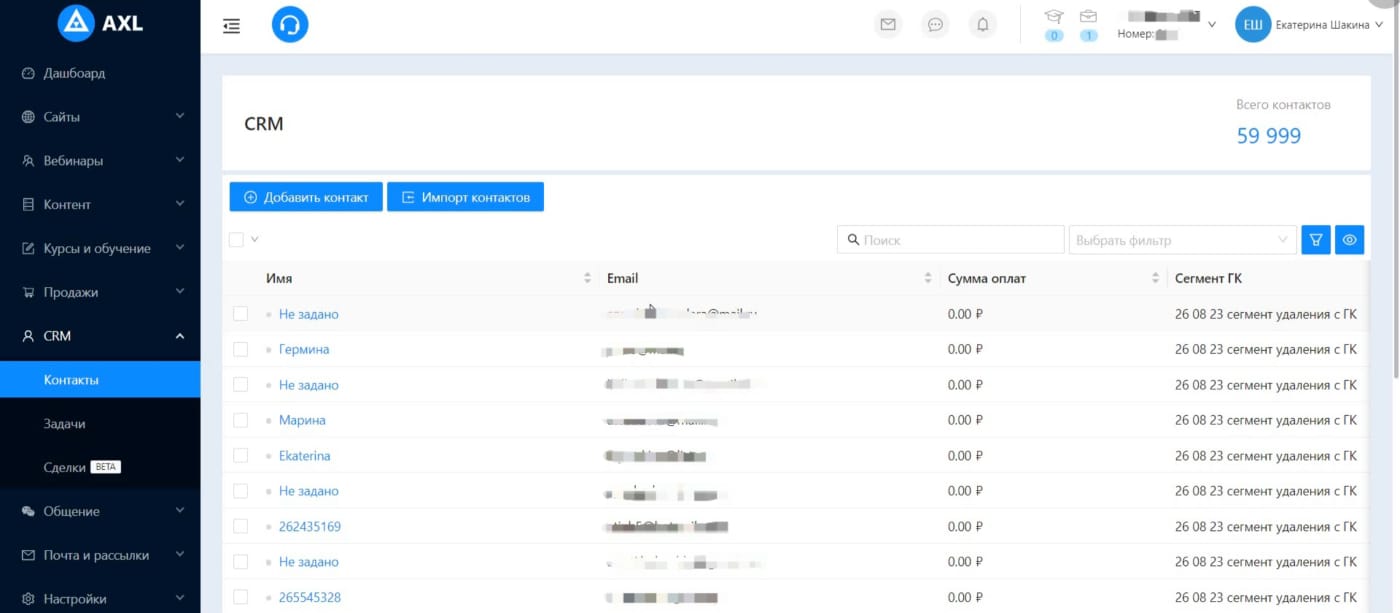Toggle column visibility with the eye button

(x=1349, y=240)
